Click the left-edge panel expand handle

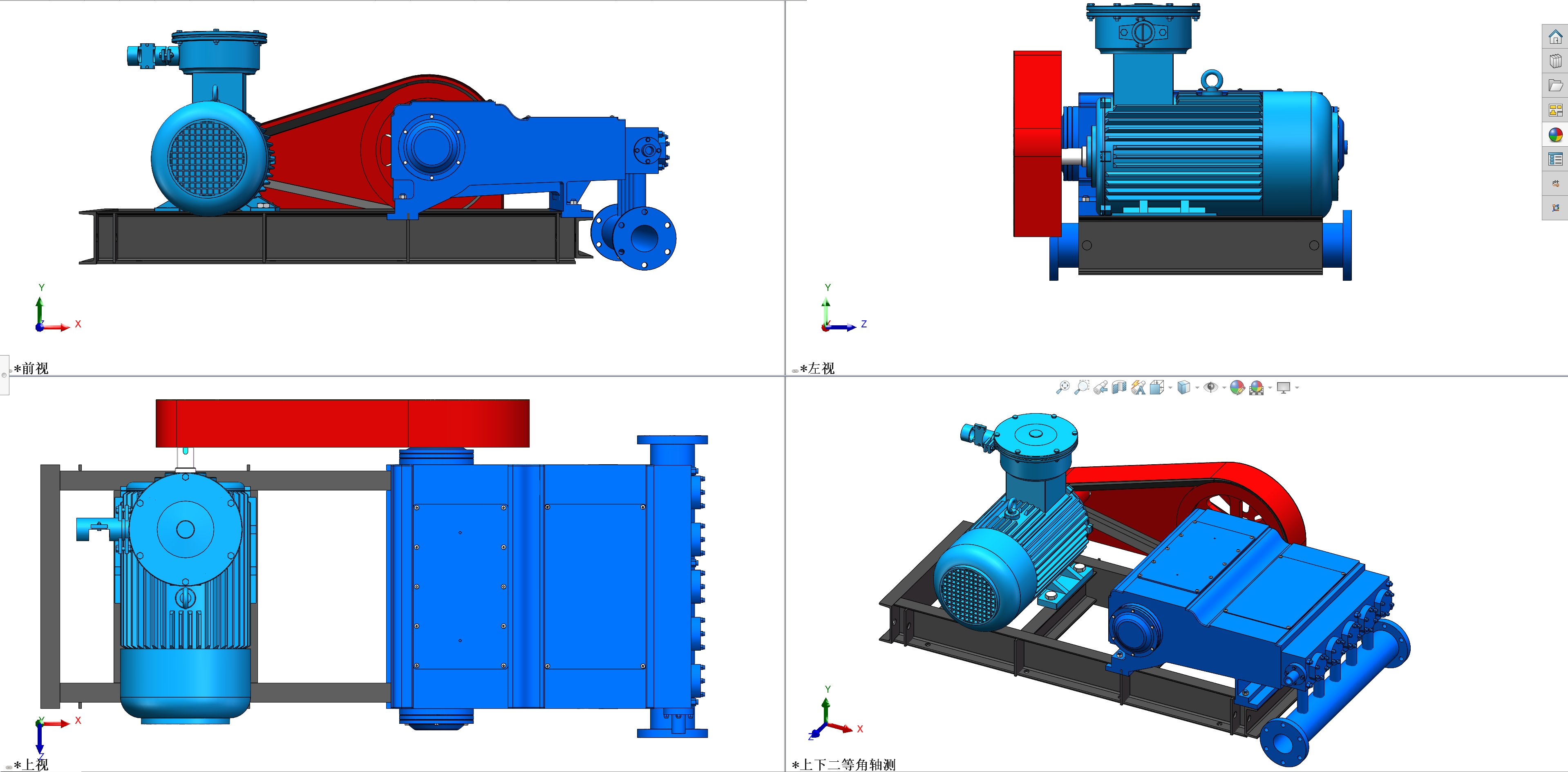coord(4,375)
